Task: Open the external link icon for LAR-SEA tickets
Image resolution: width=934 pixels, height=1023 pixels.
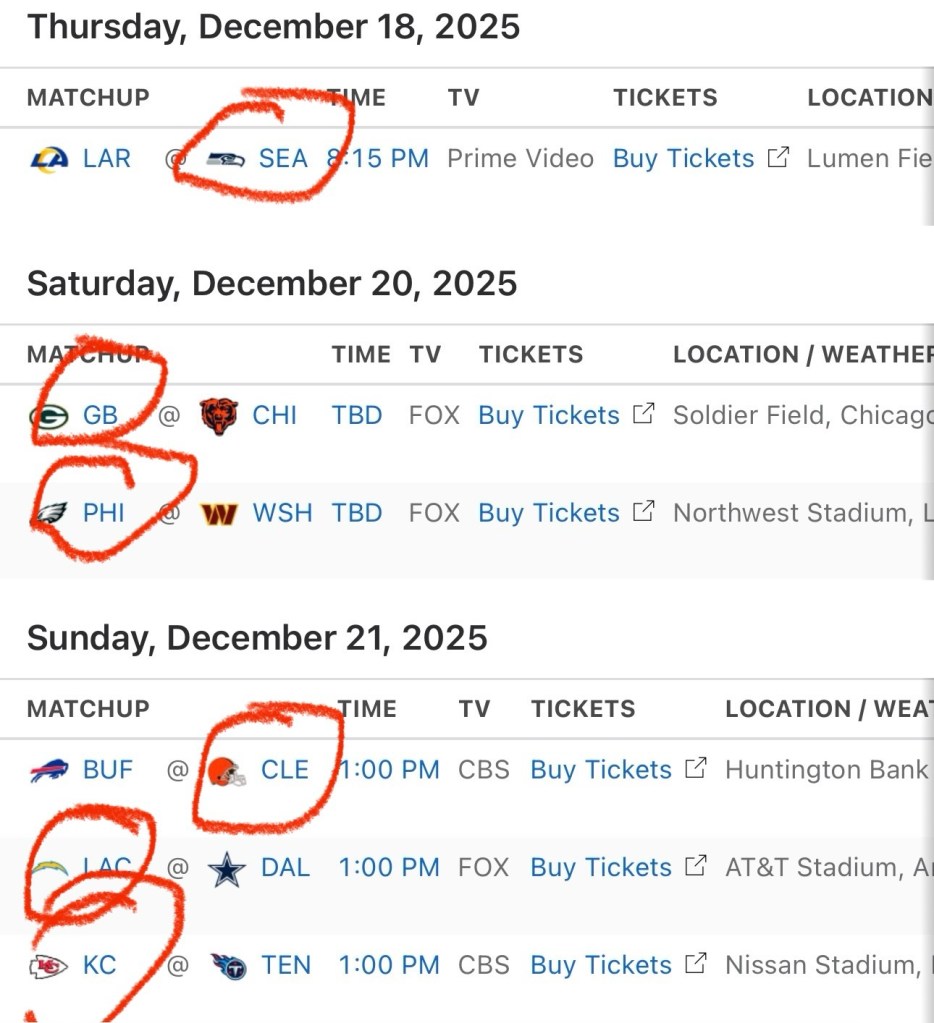Action: (x=778, y=158)
